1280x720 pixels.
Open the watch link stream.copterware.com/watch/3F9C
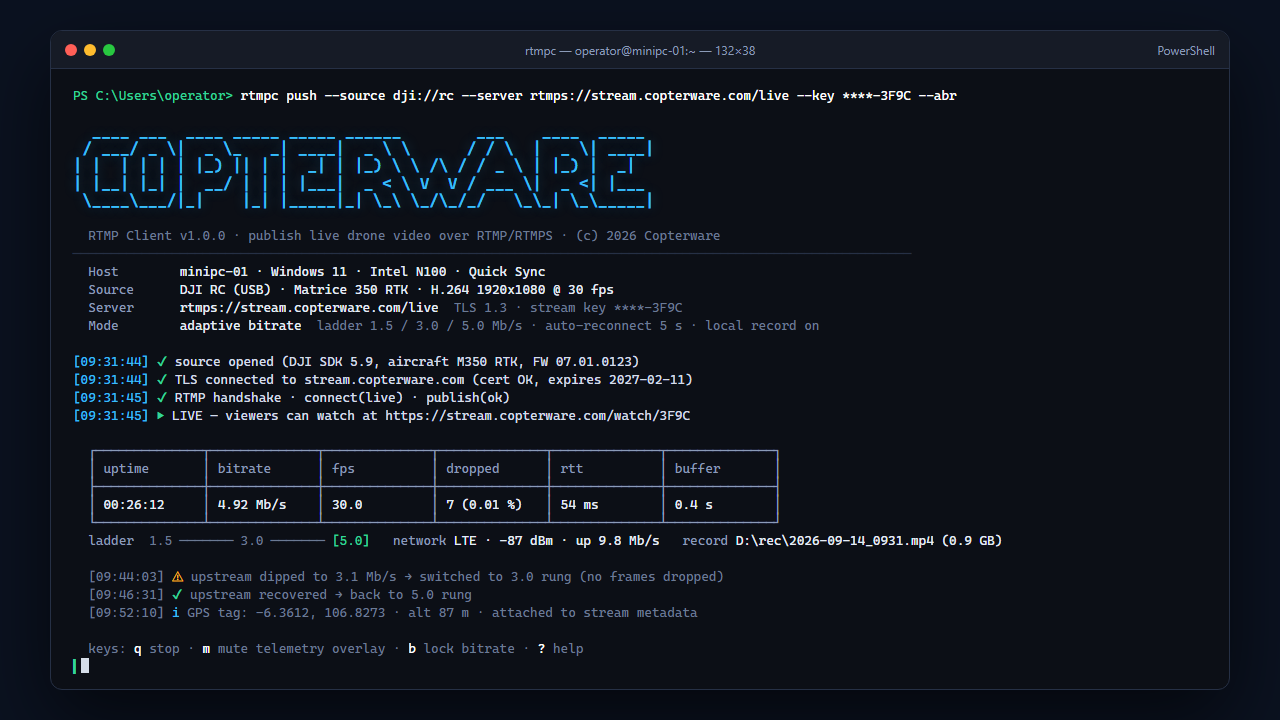coord(538,416)
